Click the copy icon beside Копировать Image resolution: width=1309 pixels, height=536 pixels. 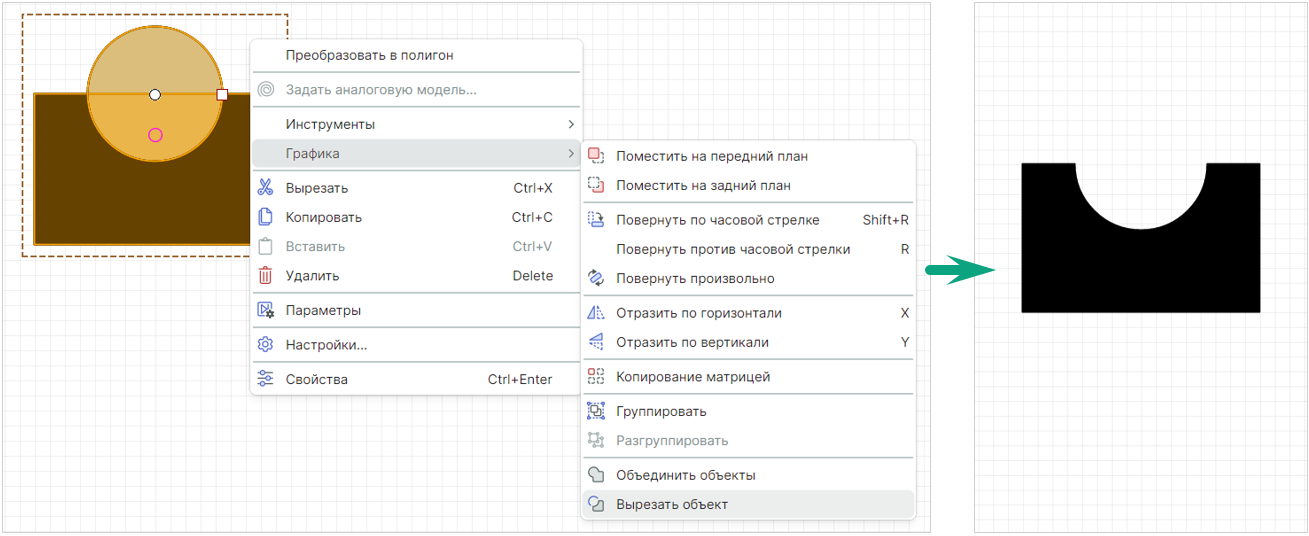tap(265, 217)
